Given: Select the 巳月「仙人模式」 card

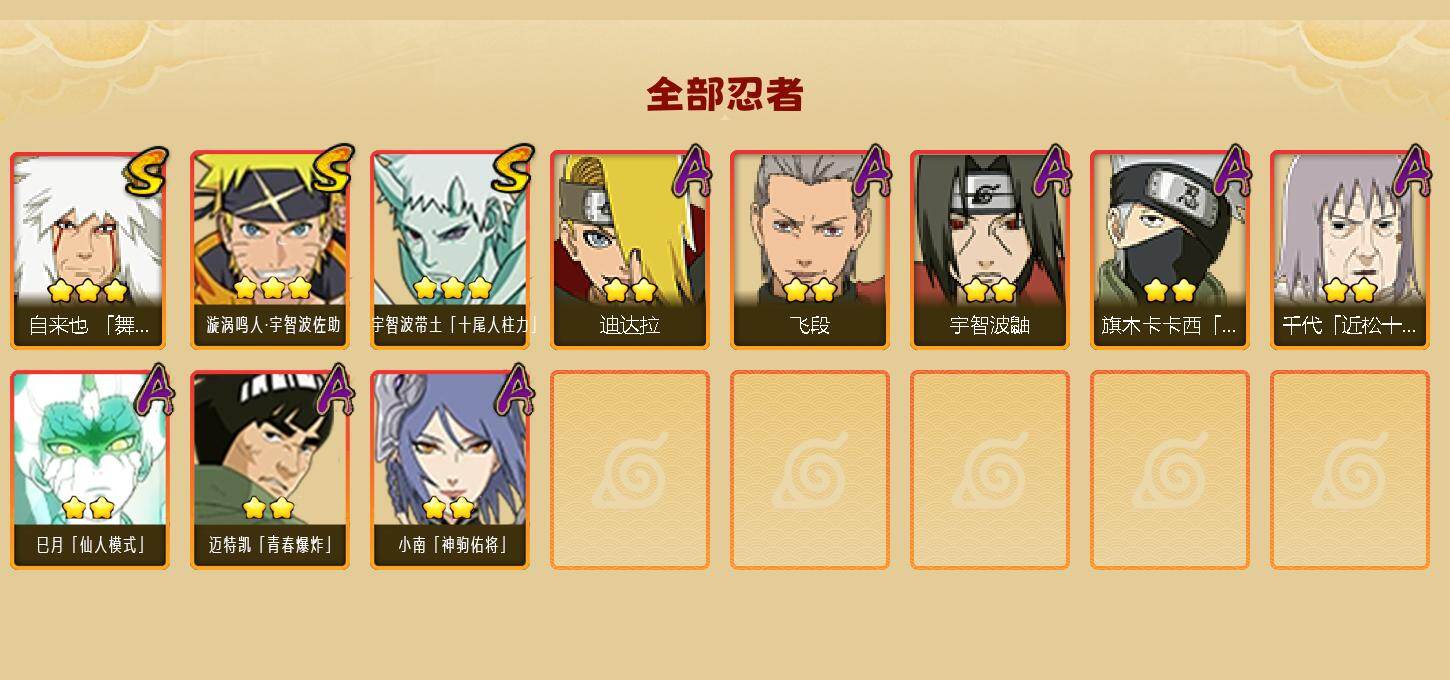Looking at the screenshot, I should pyautogui.click(x=90, y=470).
